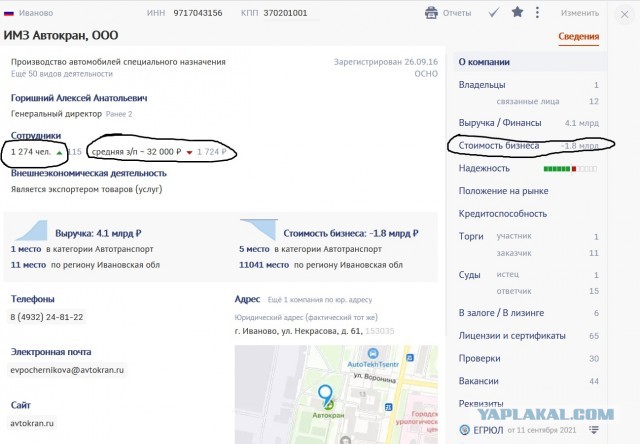The image size is (640, 444).
Task: Click email evpochernikova@avtokran.ru
Action: [67, 370]
